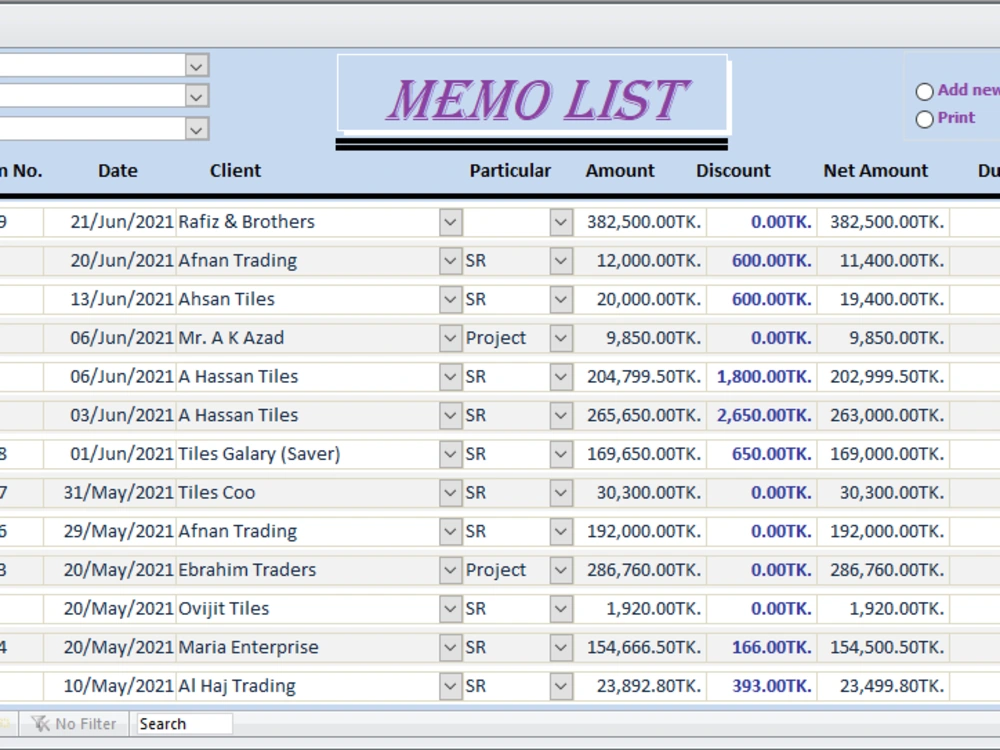This screenshot has width=1000, height=750.
Task: Click the Discount column header
Action: point(733,171)
